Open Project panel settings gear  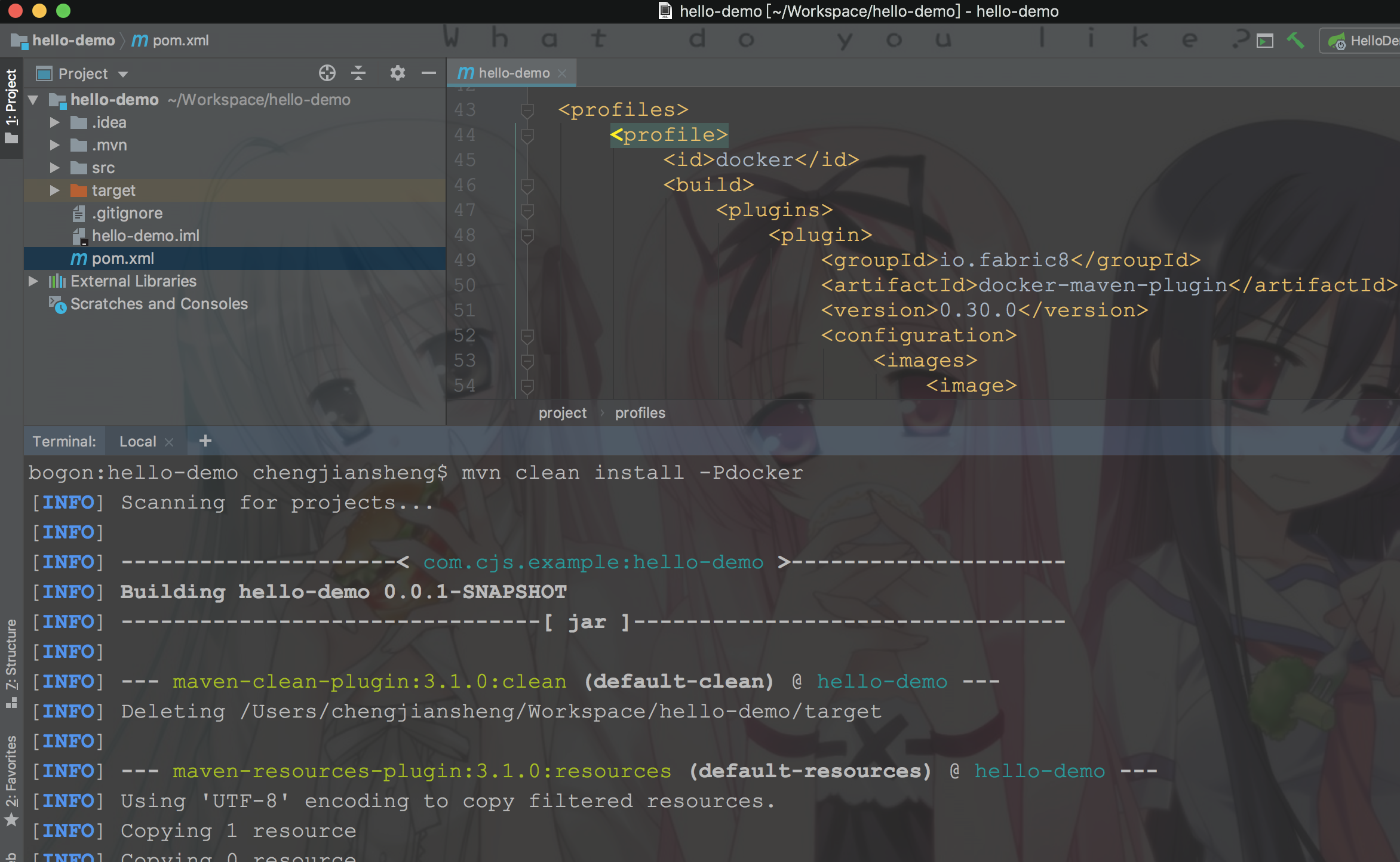point(397,73)
